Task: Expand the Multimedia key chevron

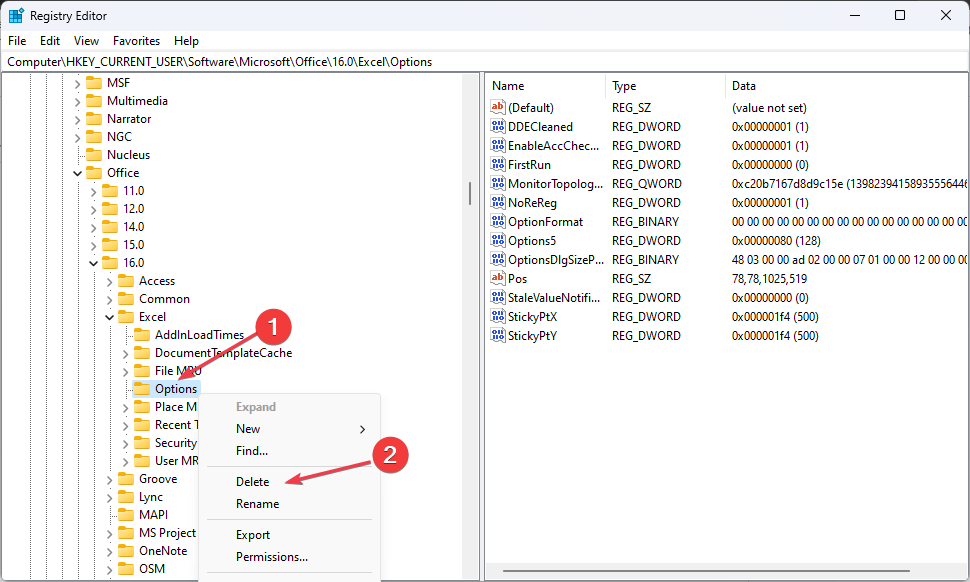Action: [x=77, y=101]
